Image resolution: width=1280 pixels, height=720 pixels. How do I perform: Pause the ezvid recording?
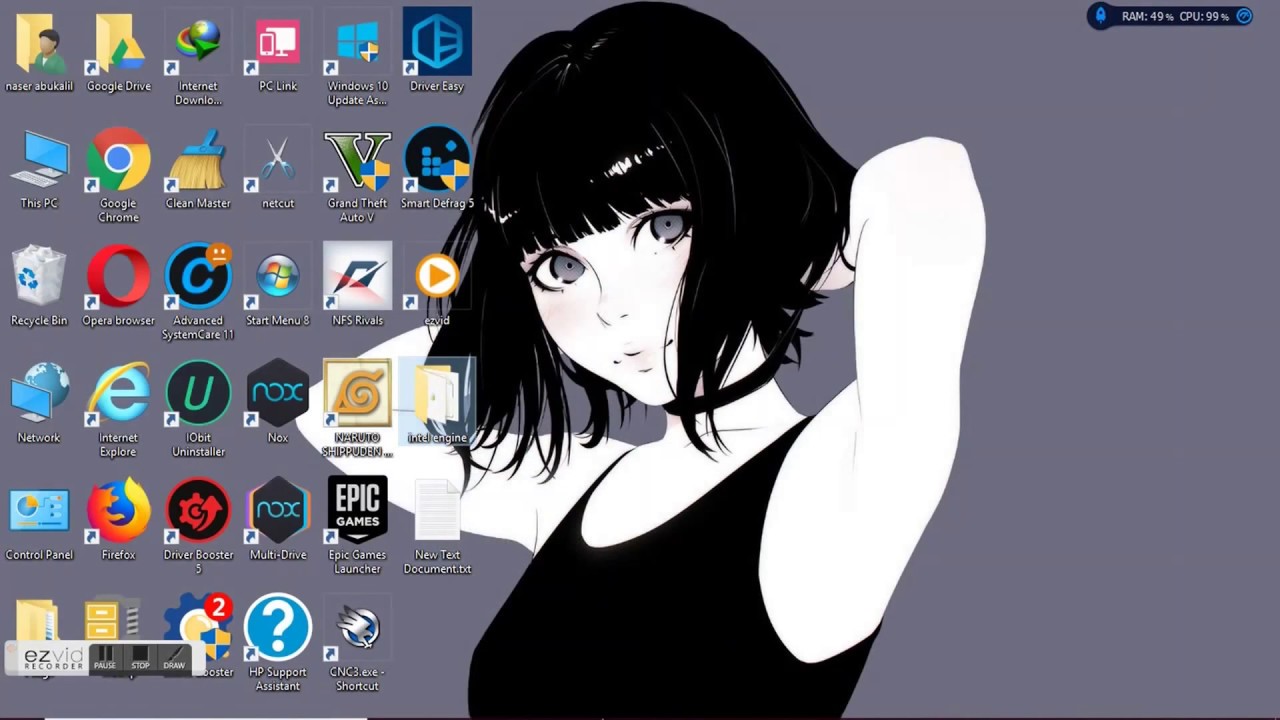[x=105, y=658]
